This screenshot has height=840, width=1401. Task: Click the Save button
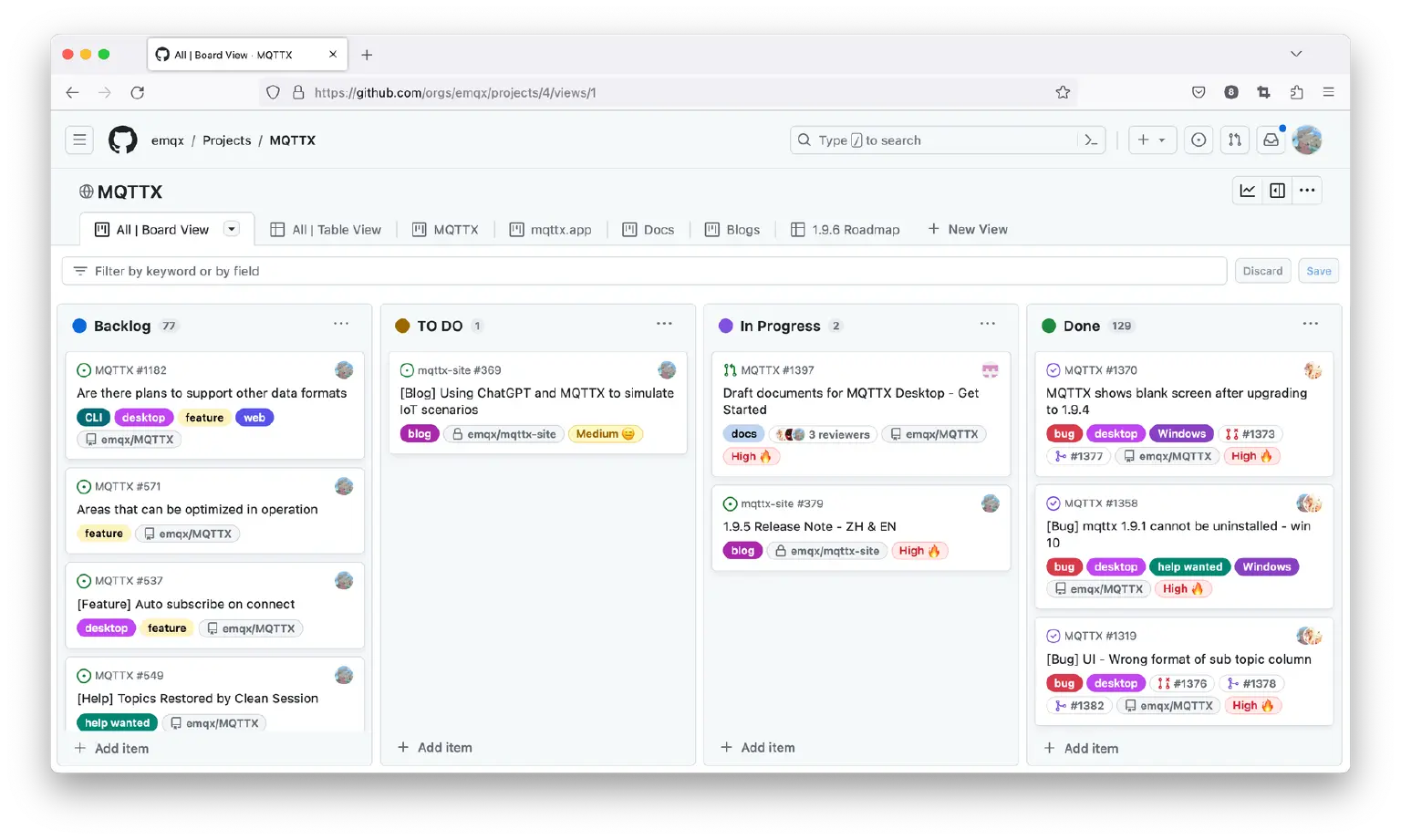(x=1318, y=270)
